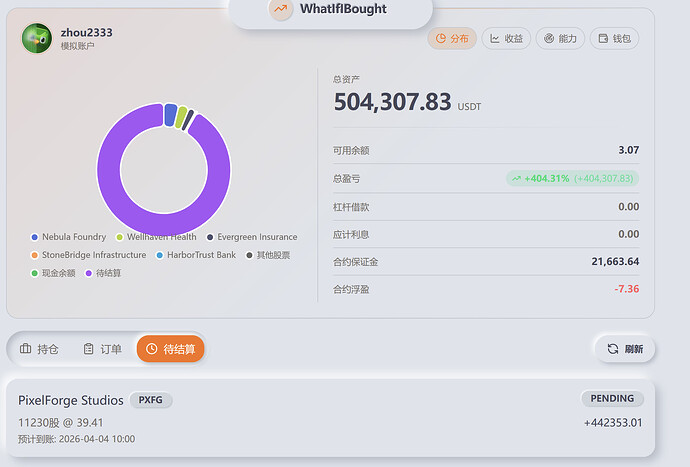Click total assets value 504,307.83
Image resolution: width=690 pixels, height=467 pixels.
coord(393,102)
